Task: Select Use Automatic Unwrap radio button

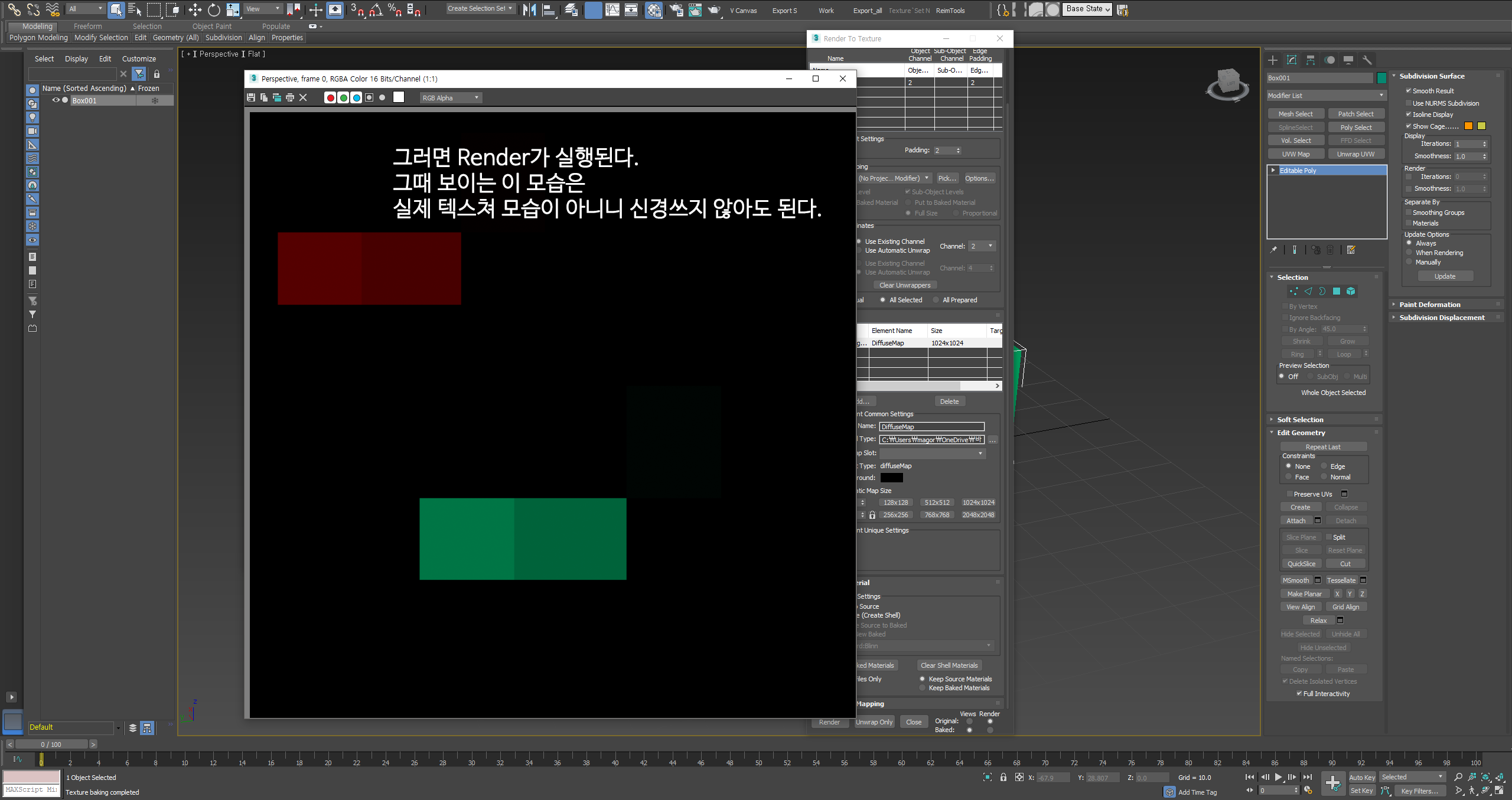Action: click(x=859, y=250)
